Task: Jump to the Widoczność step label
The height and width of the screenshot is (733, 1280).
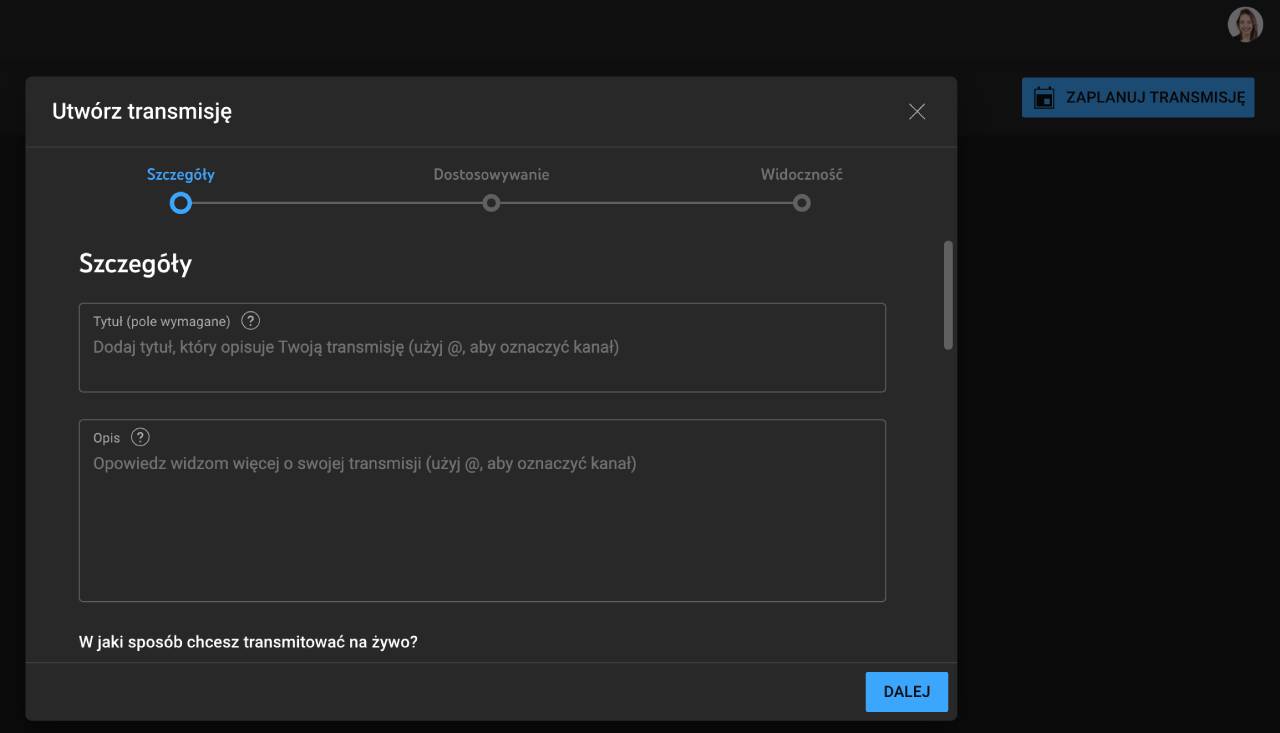Action: tap(801, 174)
